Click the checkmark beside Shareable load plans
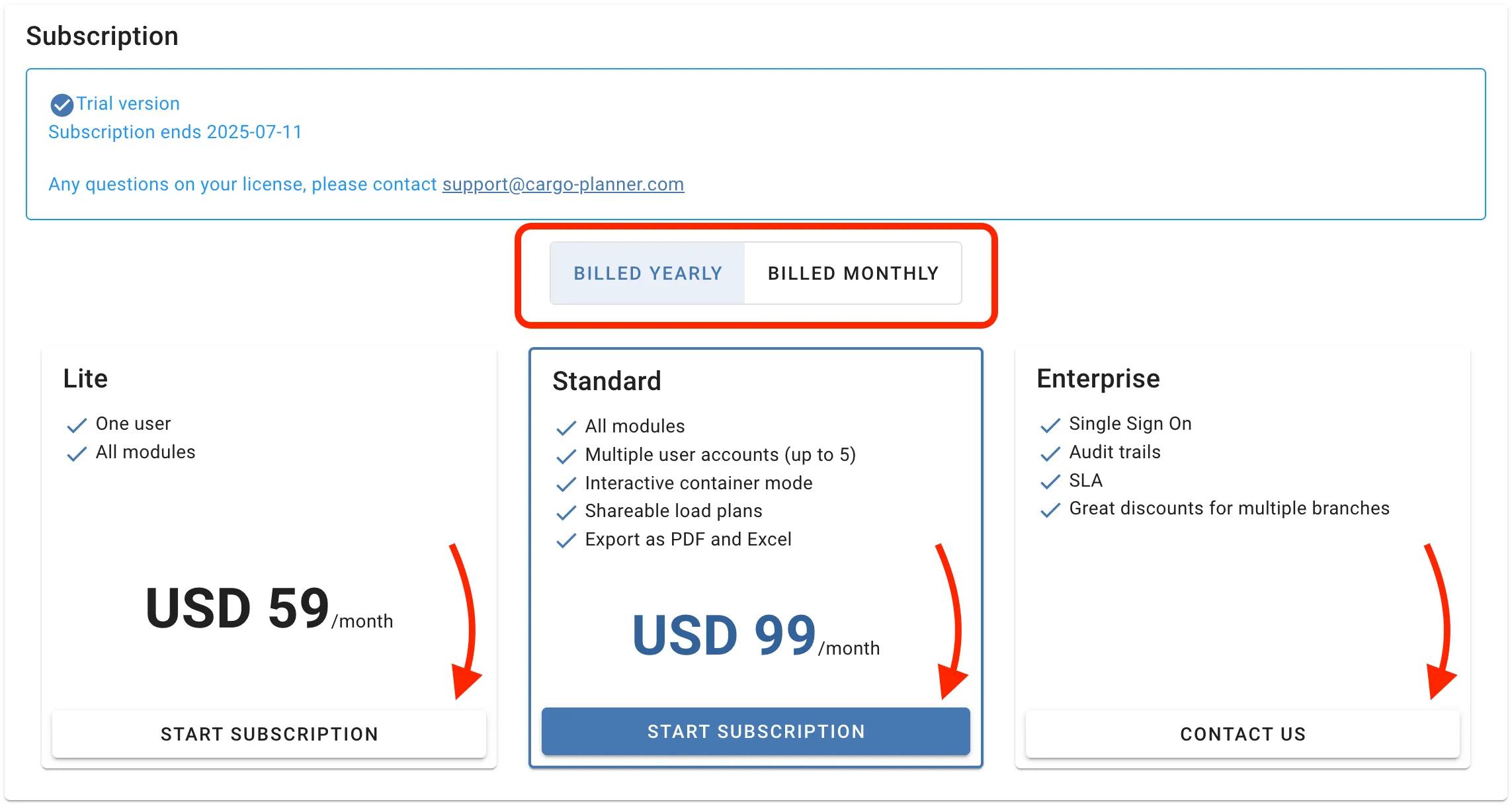Viewport: 1512px width, 808px height. pyautogui.click(x=566, y=512)
